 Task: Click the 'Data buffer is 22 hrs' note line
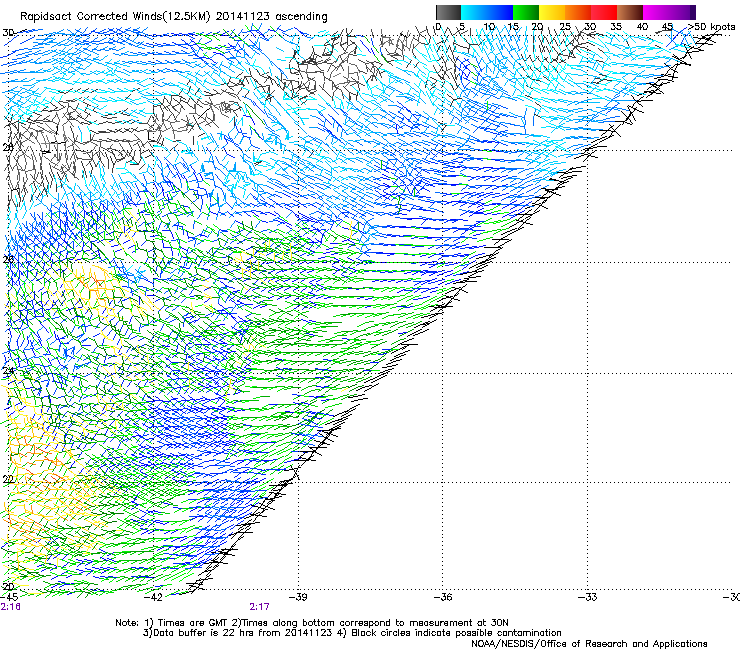coord(352,633)
